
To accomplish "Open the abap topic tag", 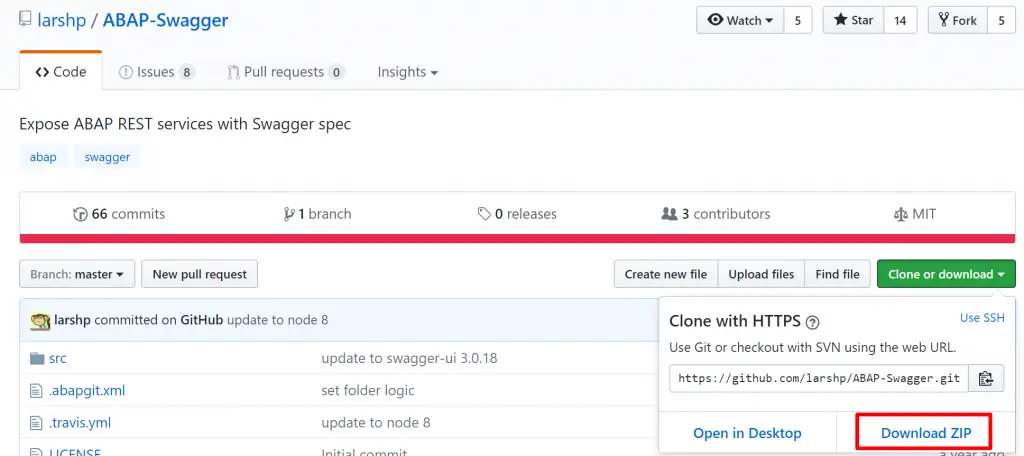I will click(43, 157).
